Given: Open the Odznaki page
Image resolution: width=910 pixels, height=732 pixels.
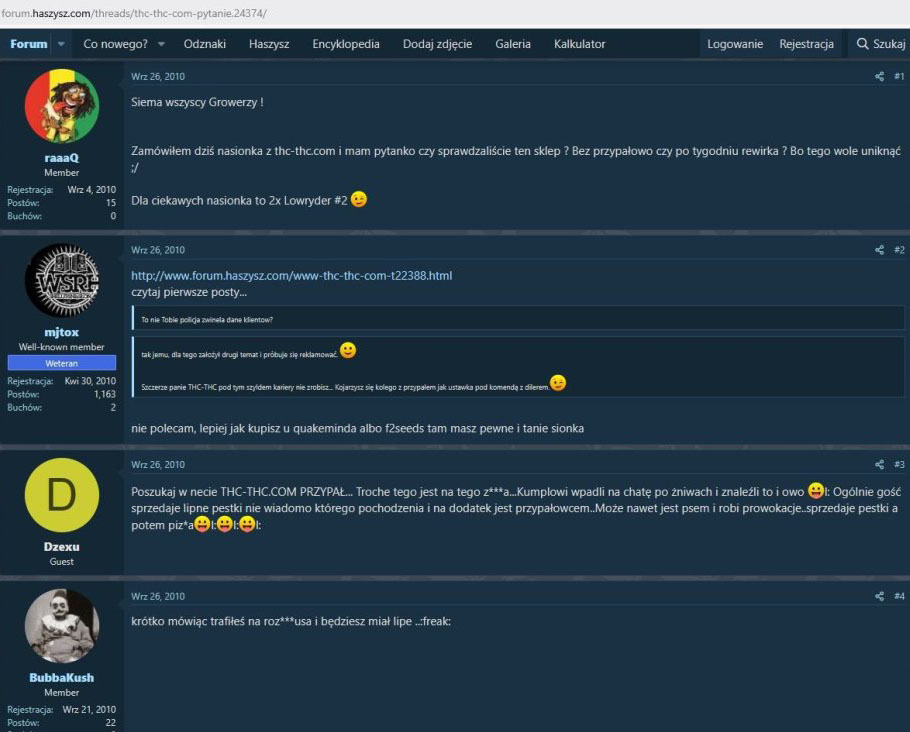Looking at the screenshot, I should pyautogui.click(x=204, y=44).
